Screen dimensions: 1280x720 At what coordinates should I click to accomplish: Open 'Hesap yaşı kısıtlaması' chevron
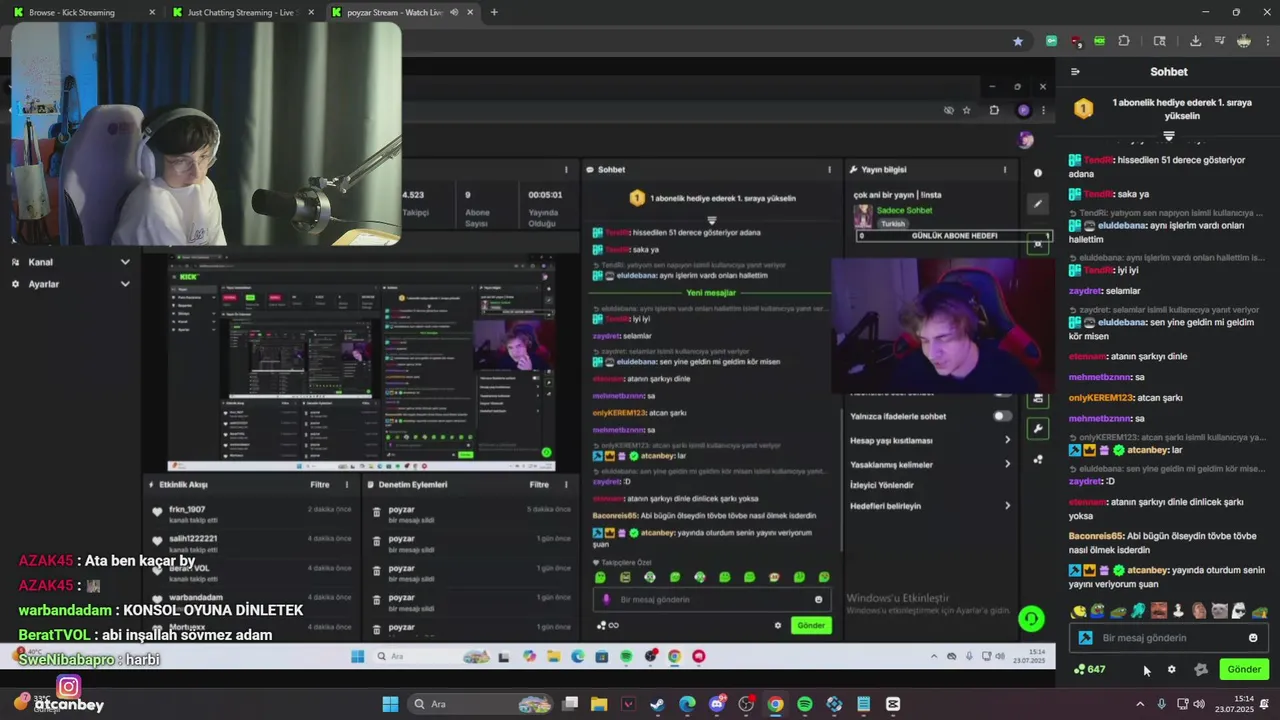coord(1007,440)
